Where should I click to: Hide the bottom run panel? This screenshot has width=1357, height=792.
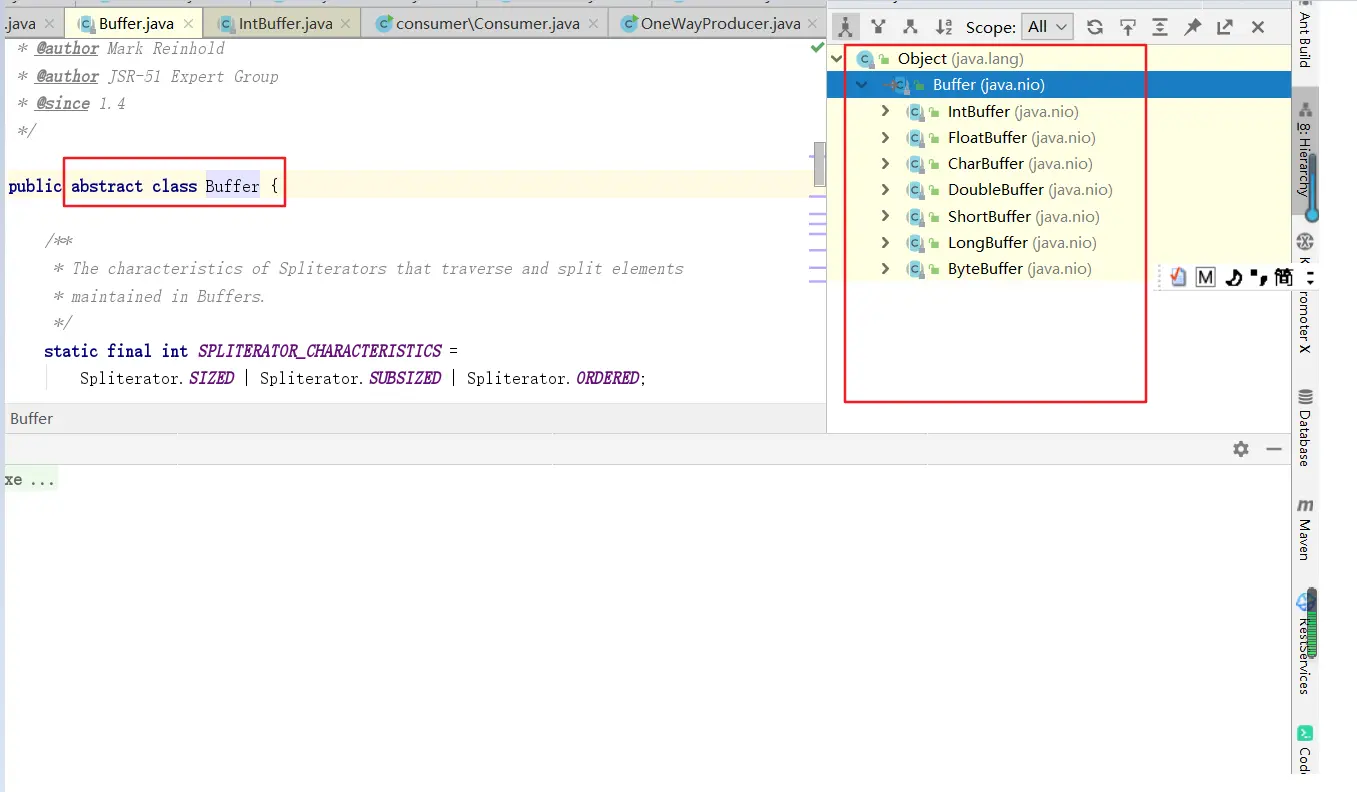pos(1274,449)
